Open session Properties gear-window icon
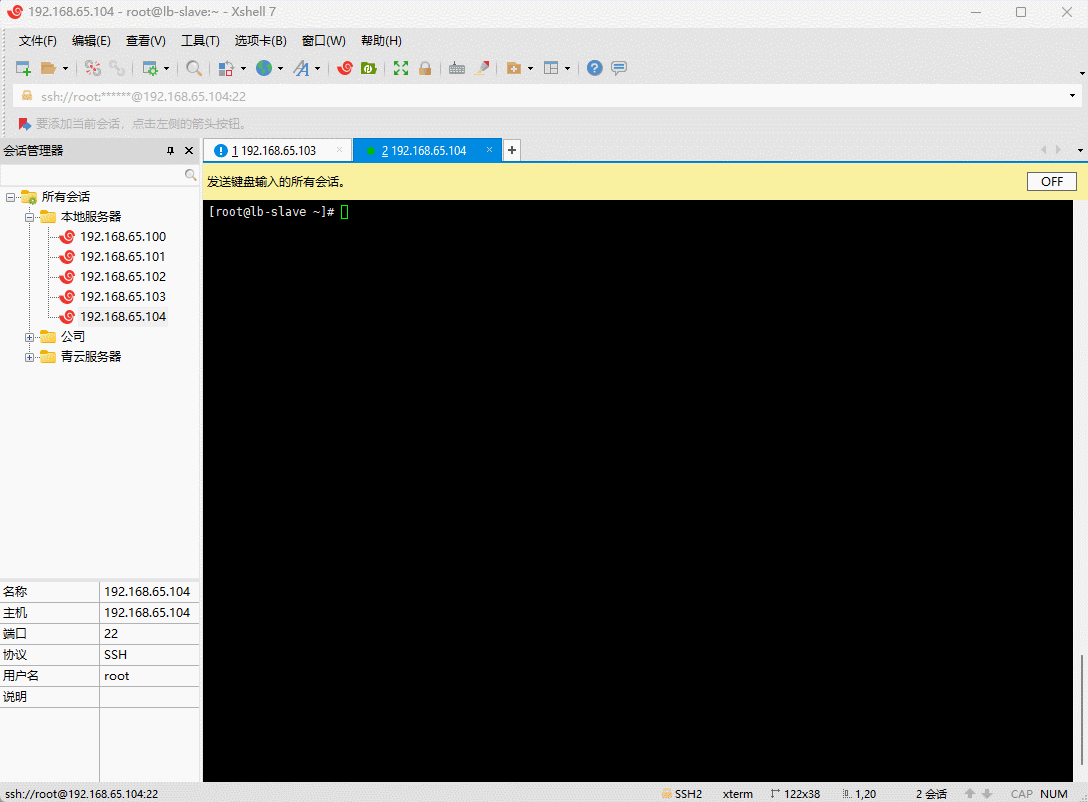 click(x=150, y=68)
